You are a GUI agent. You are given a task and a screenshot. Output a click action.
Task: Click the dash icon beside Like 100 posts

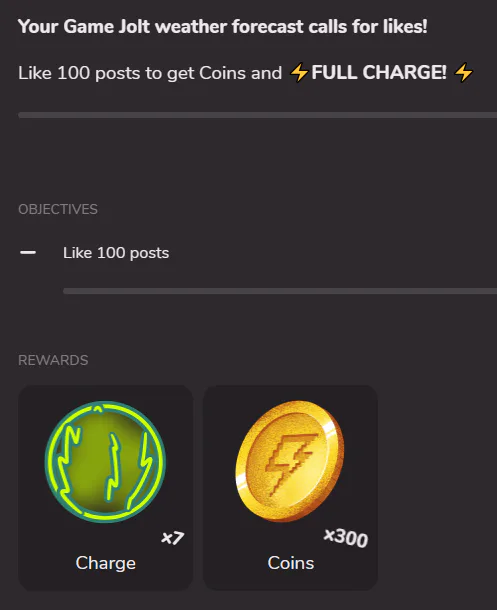28,253
